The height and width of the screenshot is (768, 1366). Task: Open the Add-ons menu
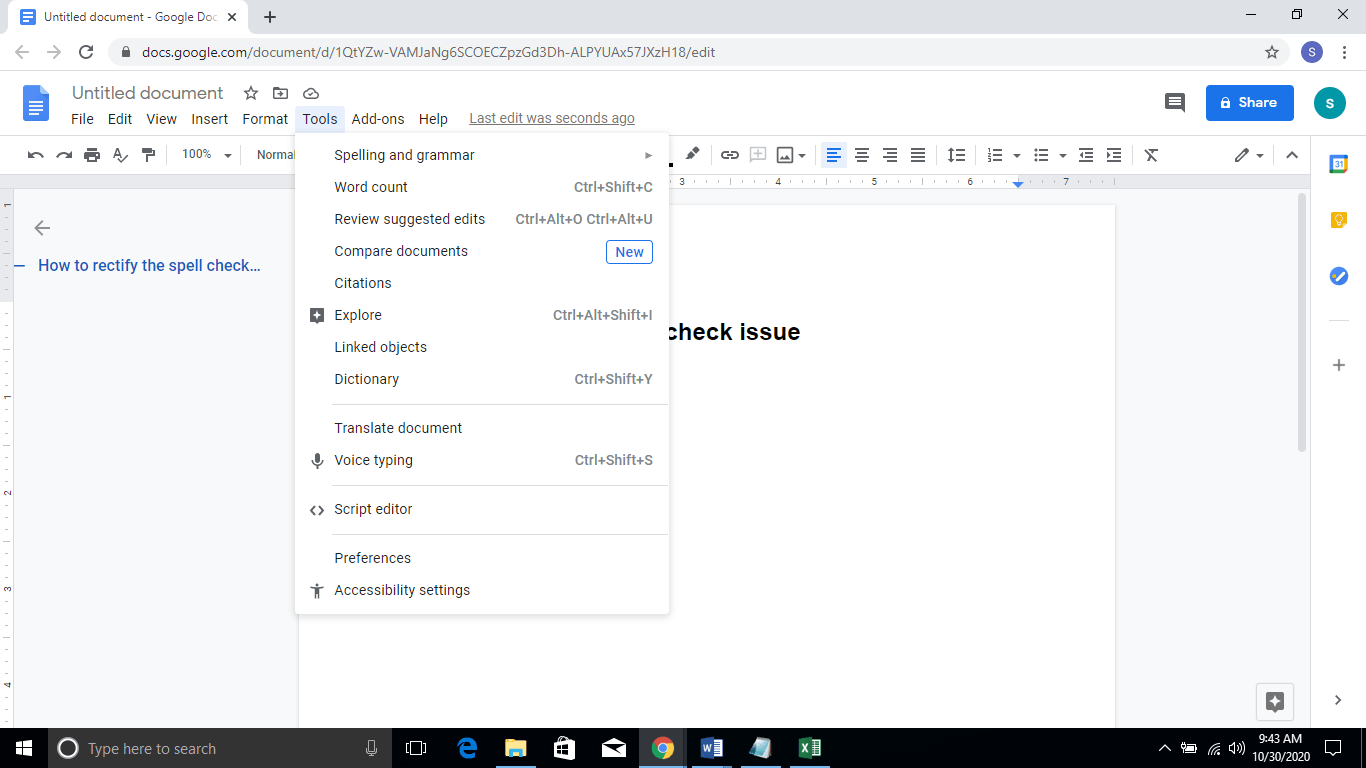(x=378, y=118)
